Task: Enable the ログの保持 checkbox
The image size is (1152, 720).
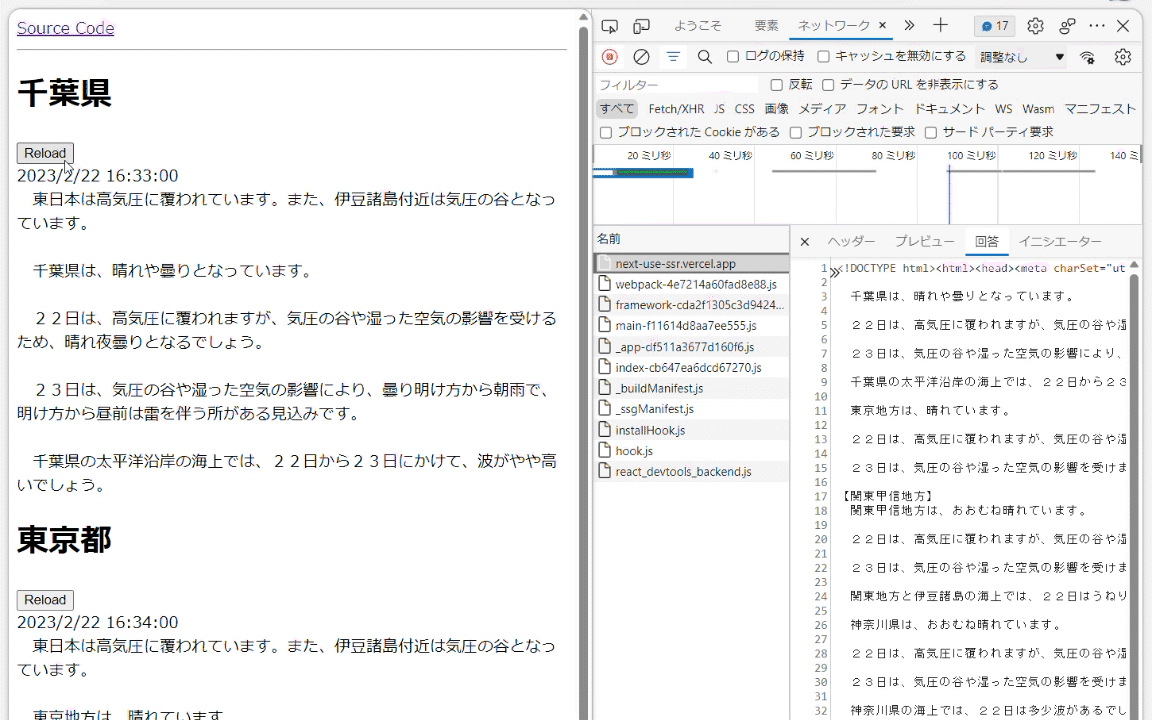Action: click(x=732, y=57)
